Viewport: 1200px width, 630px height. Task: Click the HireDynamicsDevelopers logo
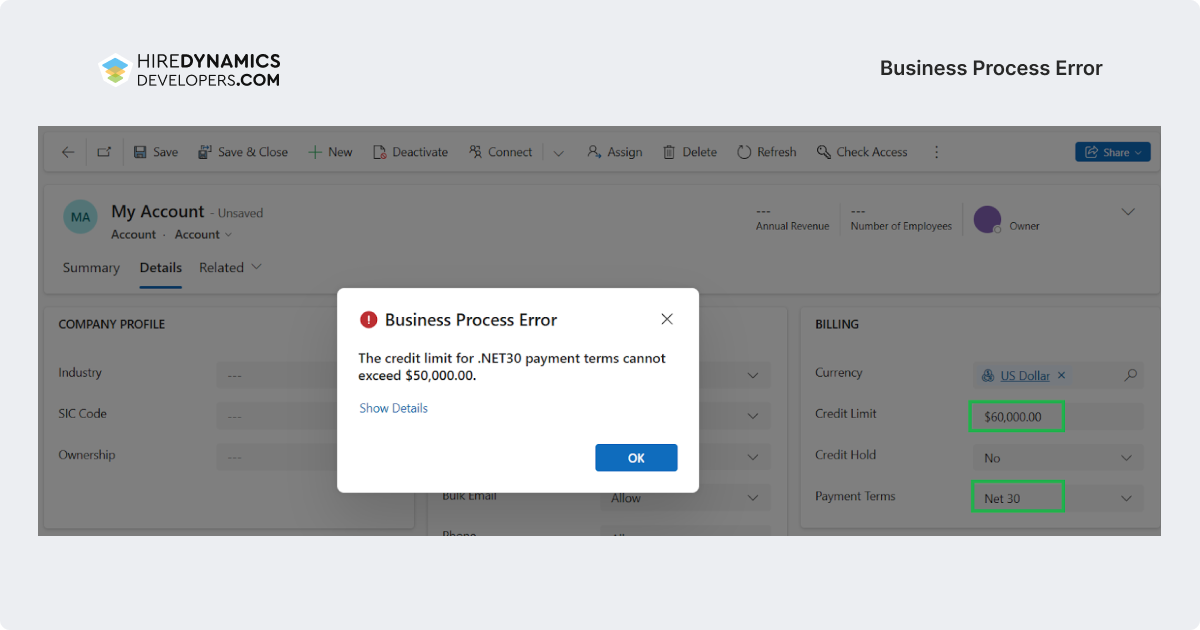coord(189,70)
